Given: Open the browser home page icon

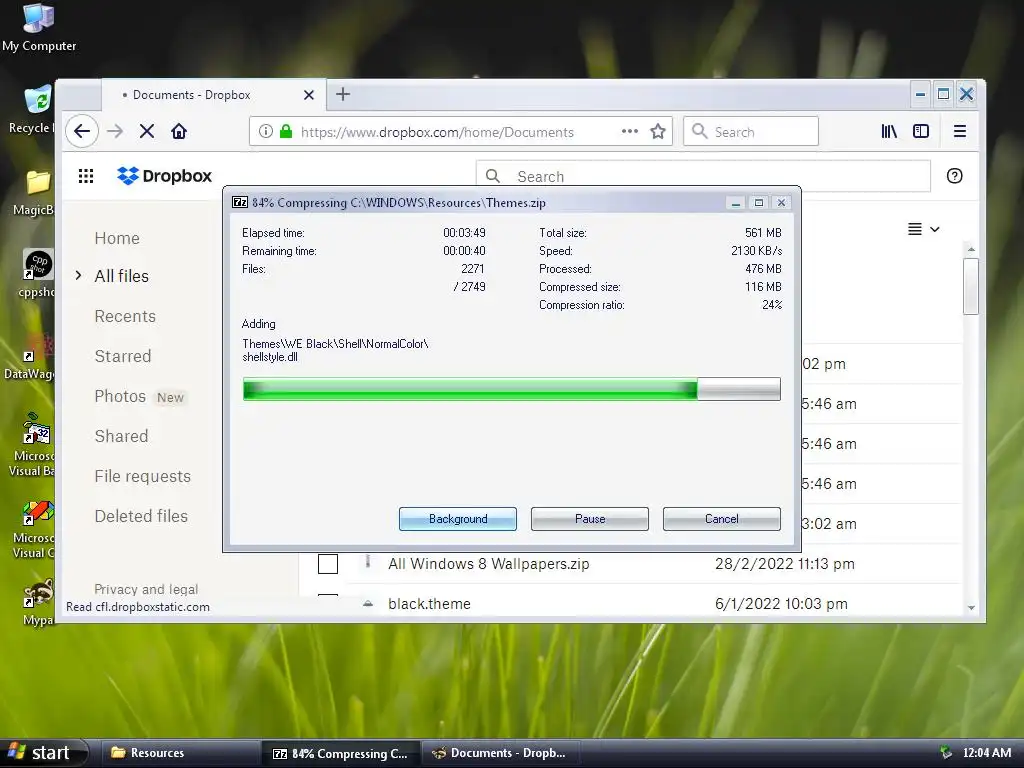Looking at the screenshot, I should [x=179, y=131].
